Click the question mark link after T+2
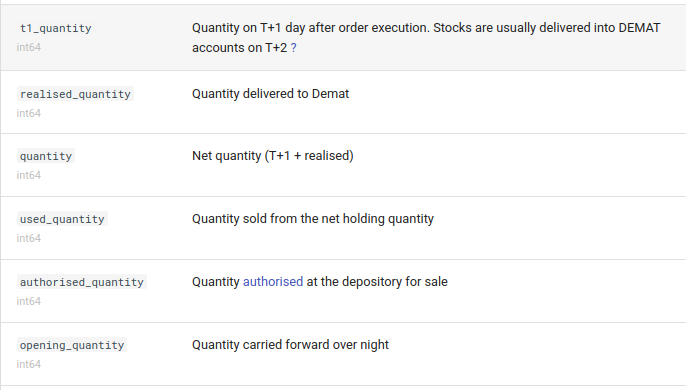The width and height of the screenshot is (686, 390). click(x=294, y=48)
